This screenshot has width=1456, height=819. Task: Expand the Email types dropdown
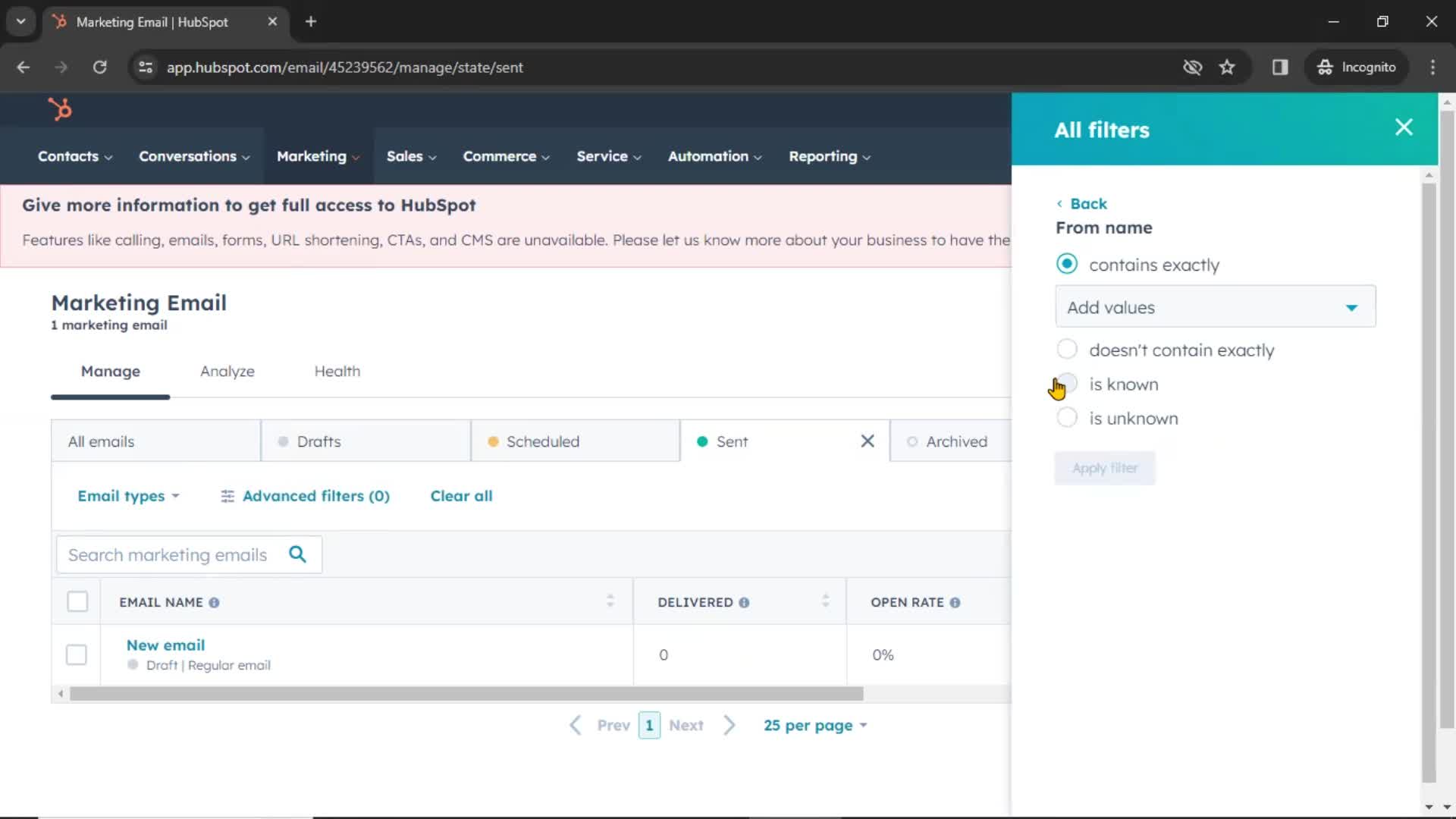(128, 496)
